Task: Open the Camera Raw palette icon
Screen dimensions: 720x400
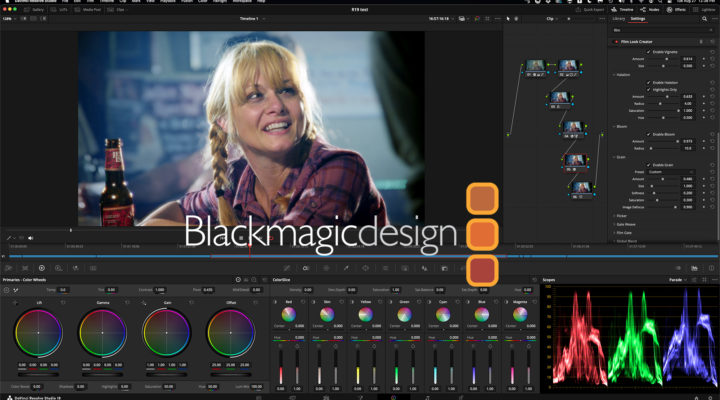Action: 9,268
